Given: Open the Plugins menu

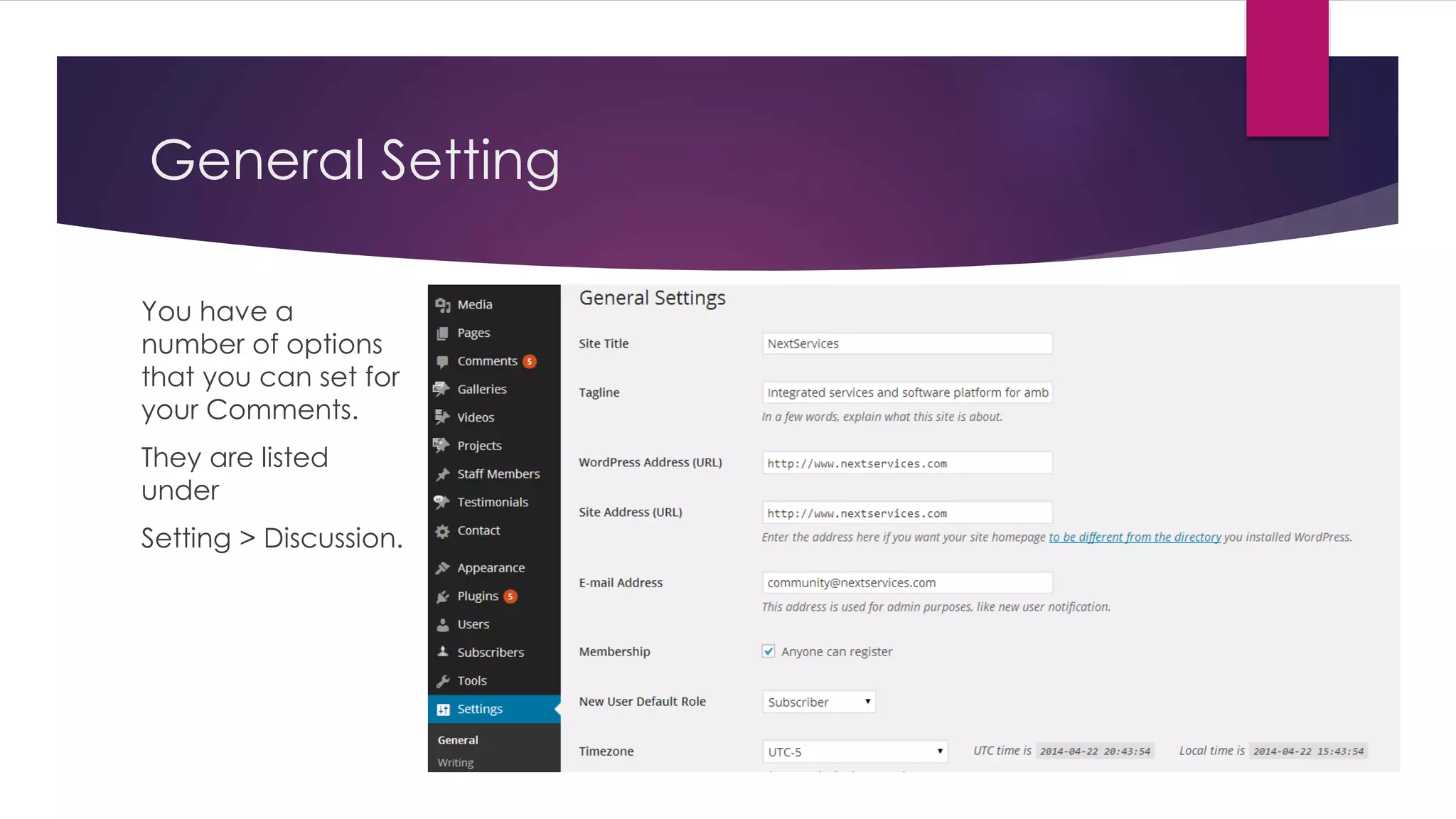Looking at the screenshot, I should click(x=494, y=596).
